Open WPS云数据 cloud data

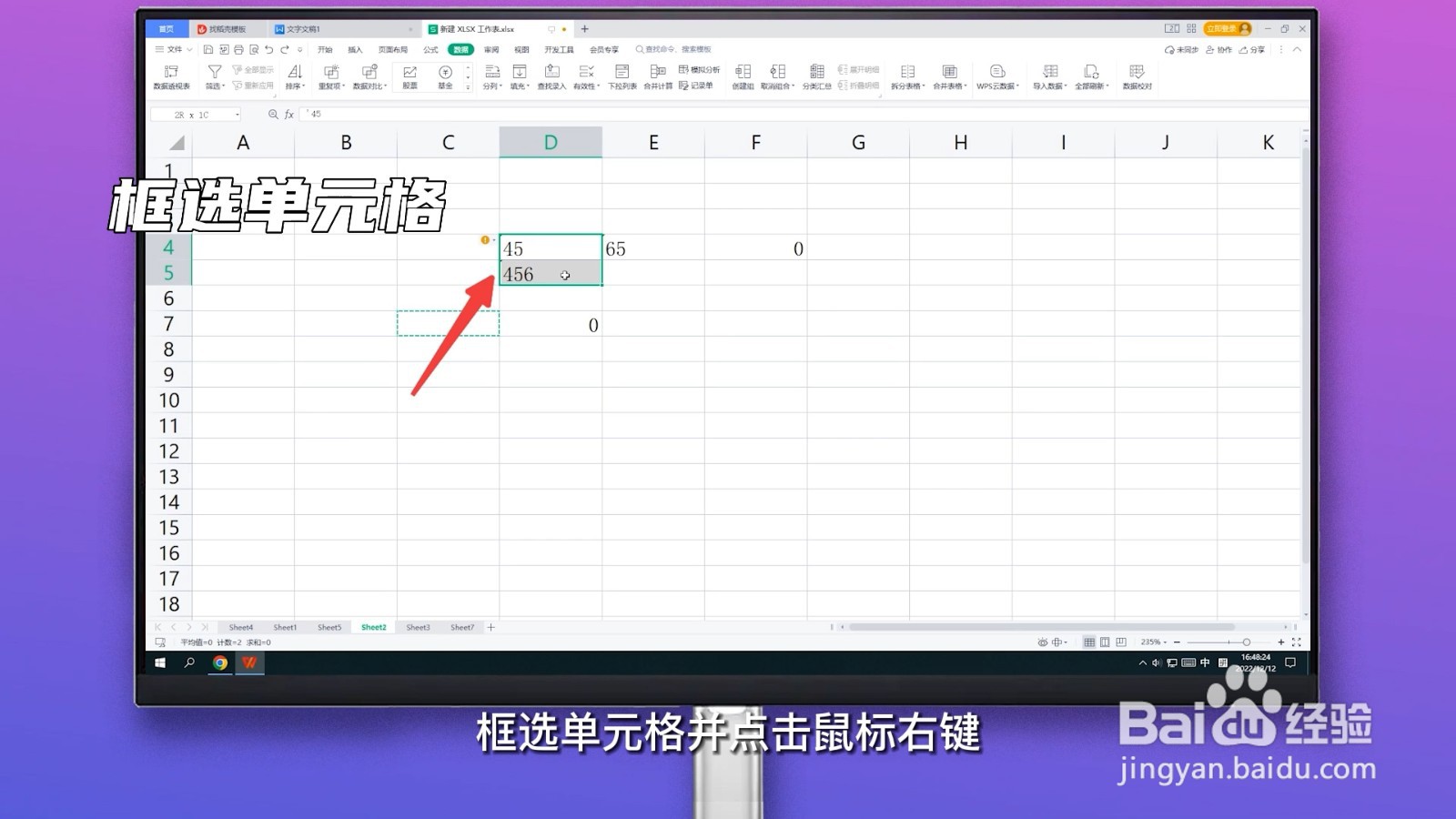point(997,76)
